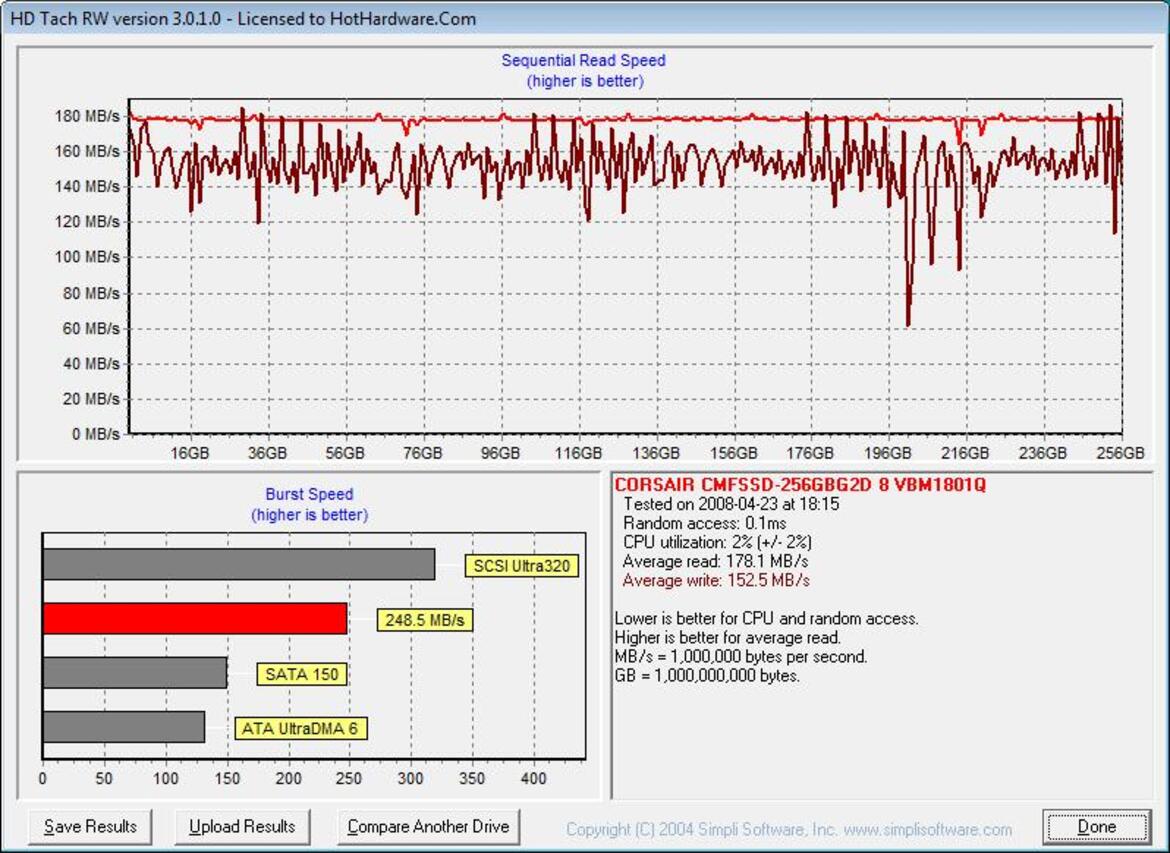Viewport: 1170px width, 853px height.
Task: Click the '248.5 MB/s' yellow label
Action: tap(425, 620)
